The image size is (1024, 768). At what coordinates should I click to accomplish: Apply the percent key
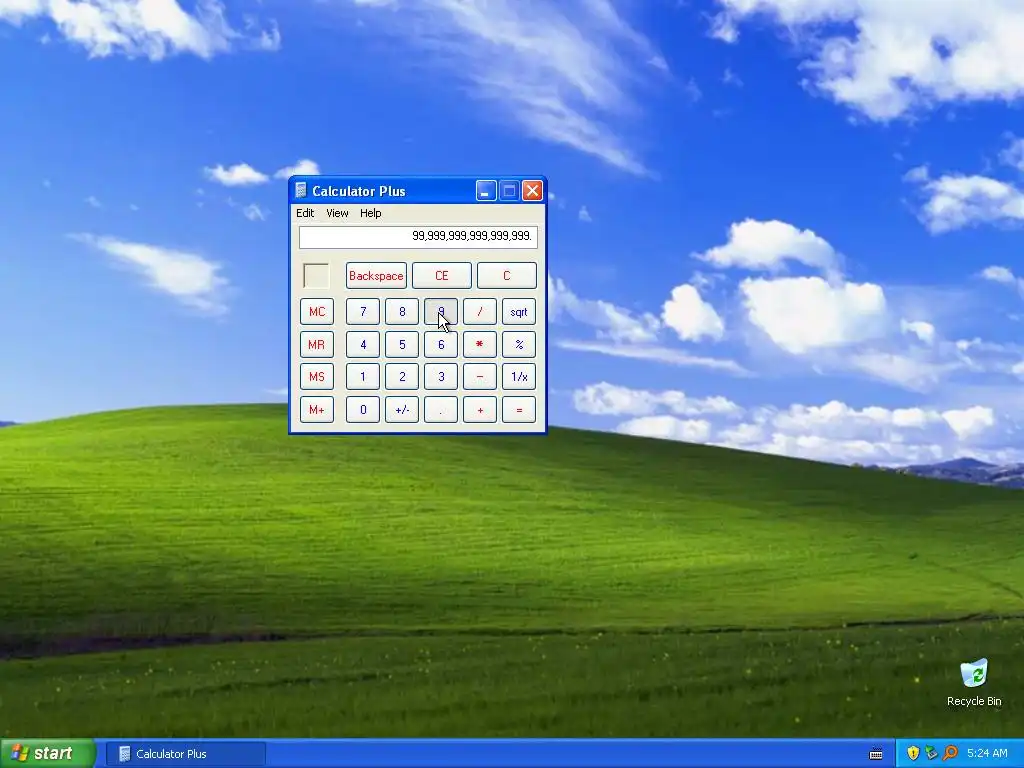click(519, 344)
